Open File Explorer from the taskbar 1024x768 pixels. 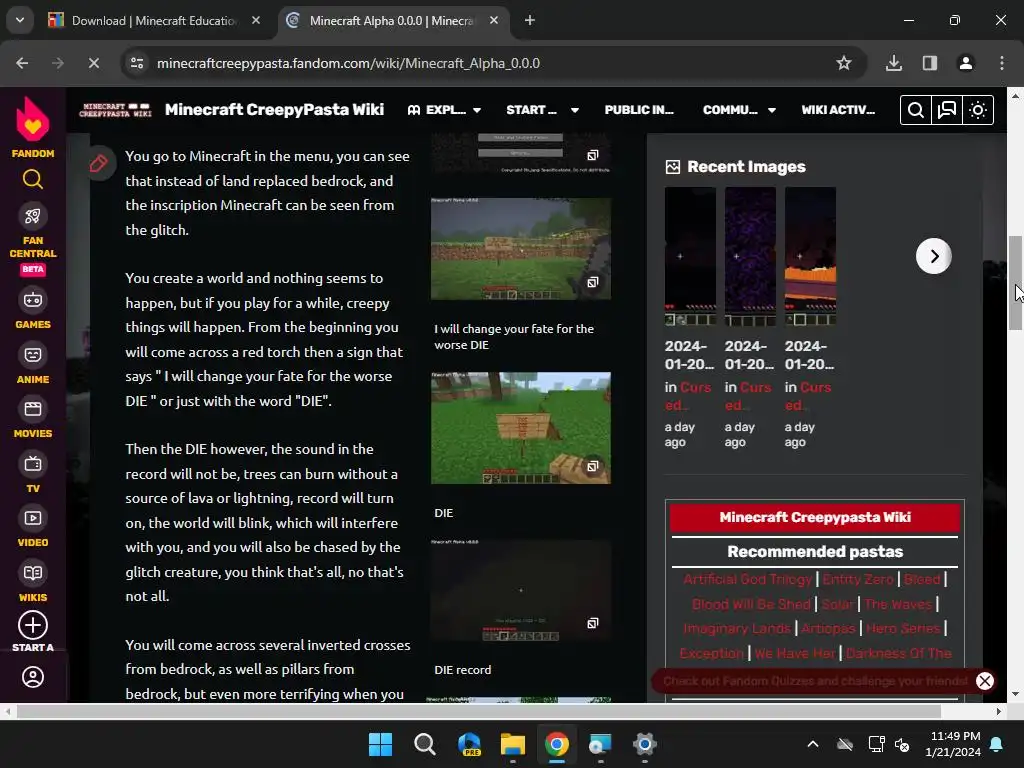[513, 744]
